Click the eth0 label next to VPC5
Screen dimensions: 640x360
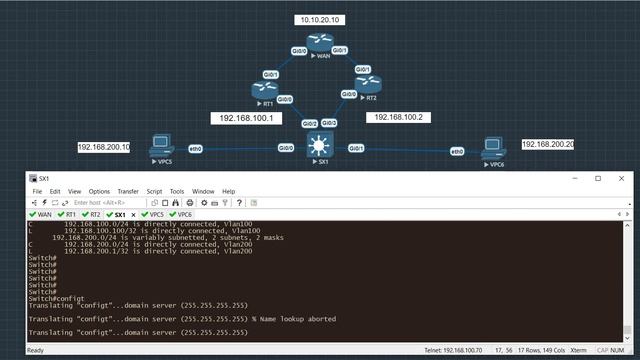pos(196,149)
